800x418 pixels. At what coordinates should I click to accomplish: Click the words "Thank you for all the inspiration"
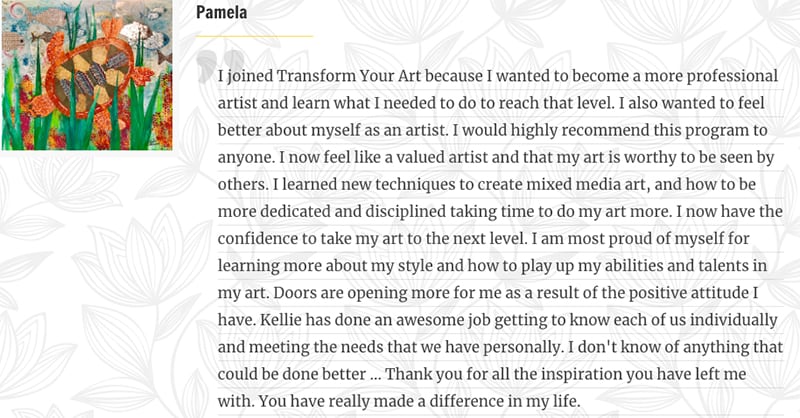point(504,374)
